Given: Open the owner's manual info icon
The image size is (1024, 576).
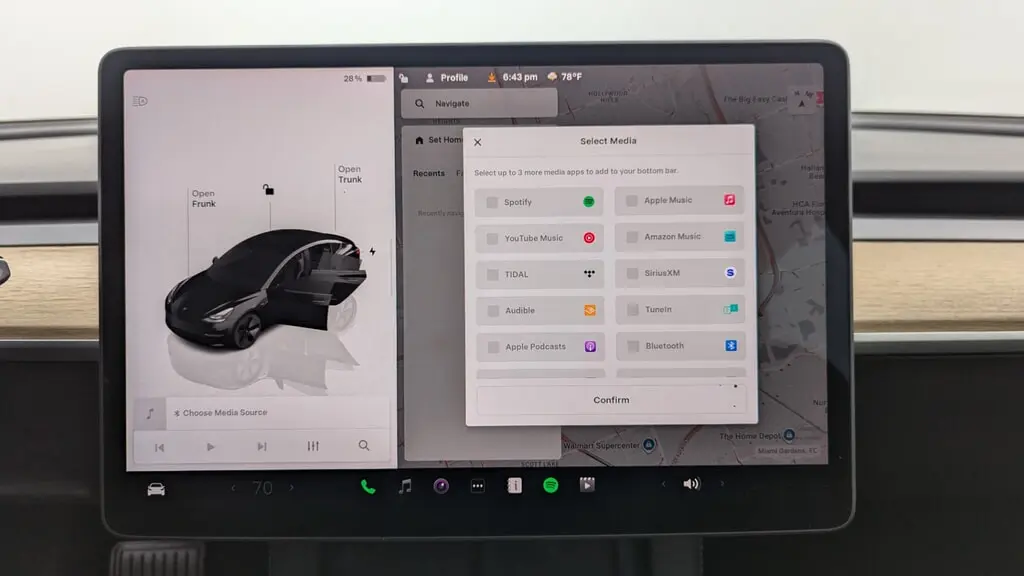Looking at the screenshot, I should coord(515,485).
